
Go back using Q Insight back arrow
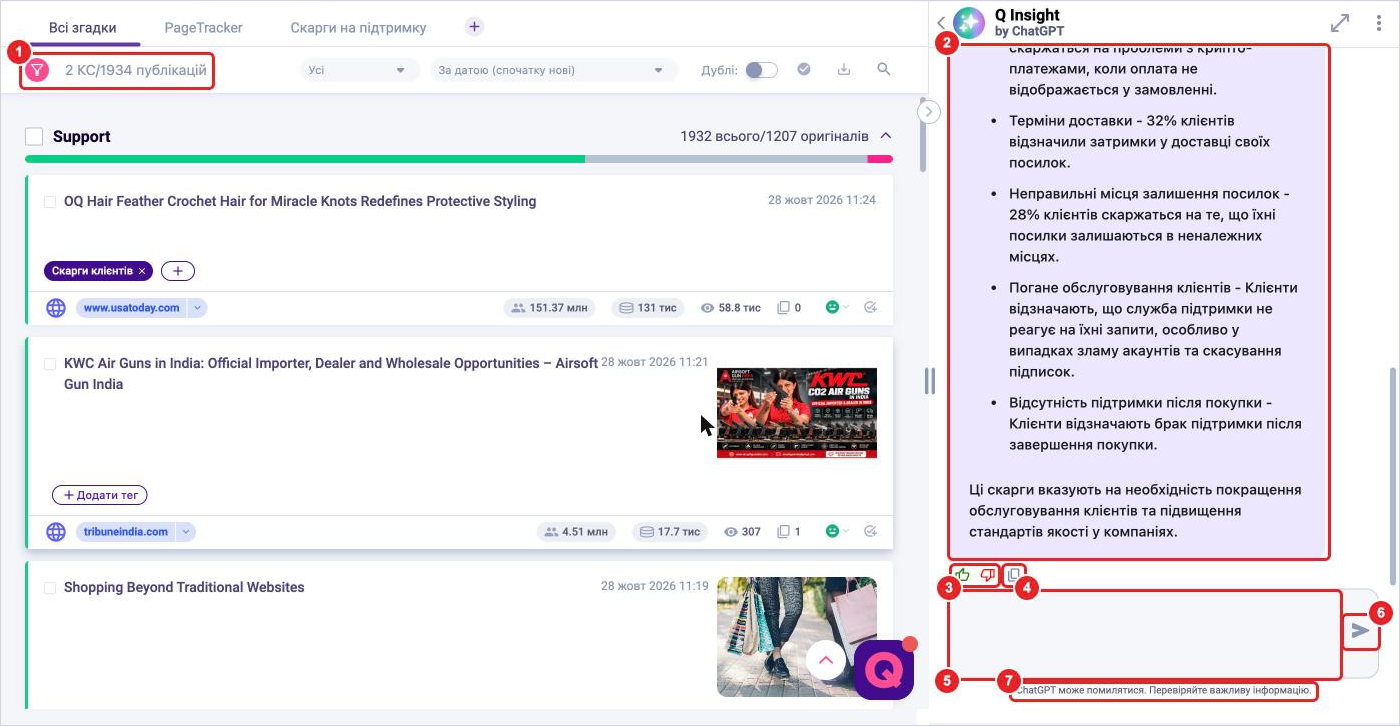tap(941, 23)
